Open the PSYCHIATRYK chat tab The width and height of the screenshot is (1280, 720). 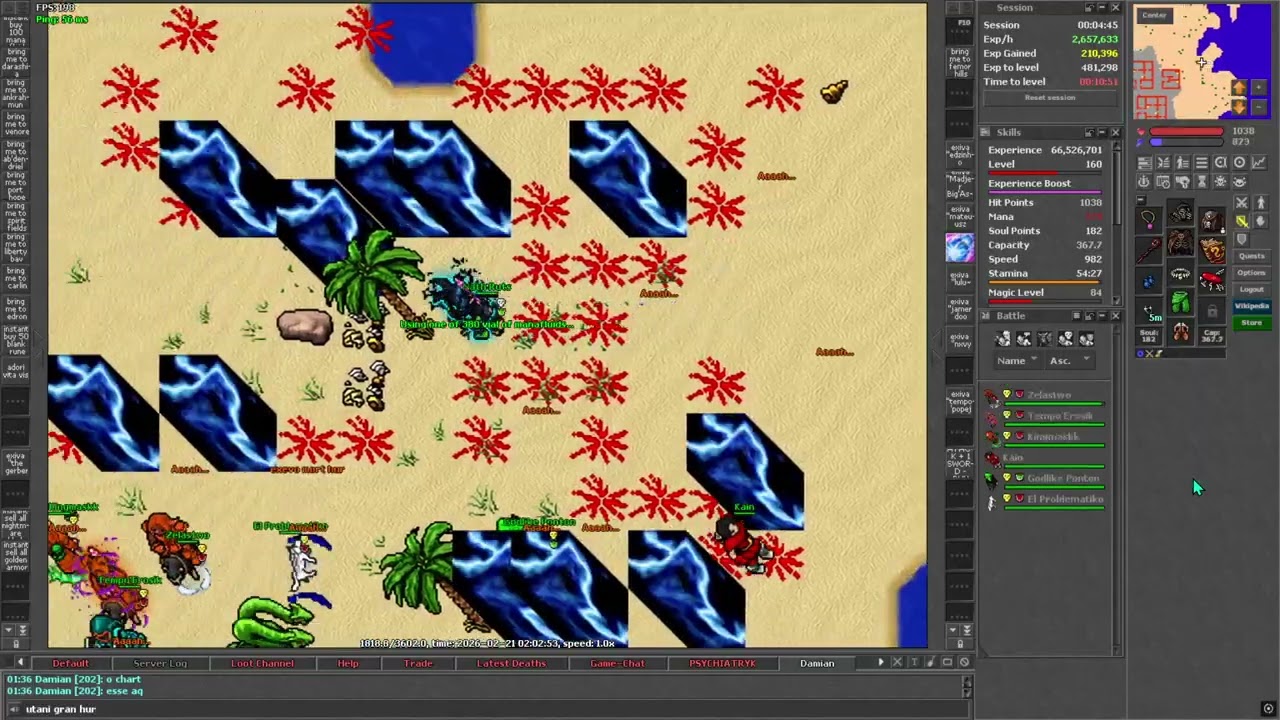click(722, 663)
